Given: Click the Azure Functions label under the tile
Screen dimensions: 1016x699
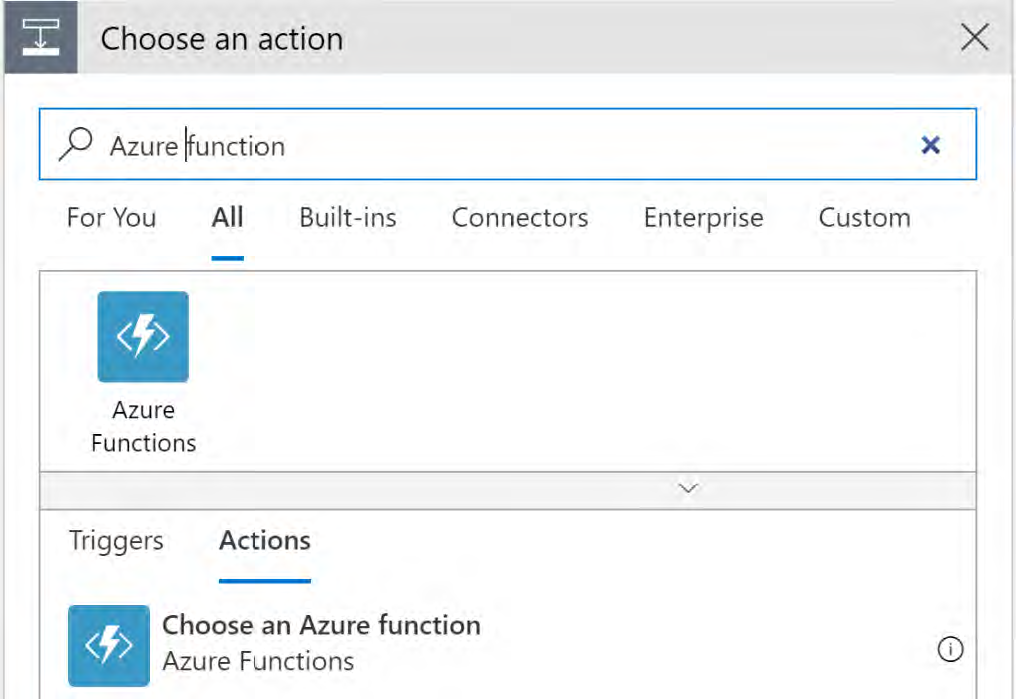Looking at the screenshot, I should (x=143, y=426).
